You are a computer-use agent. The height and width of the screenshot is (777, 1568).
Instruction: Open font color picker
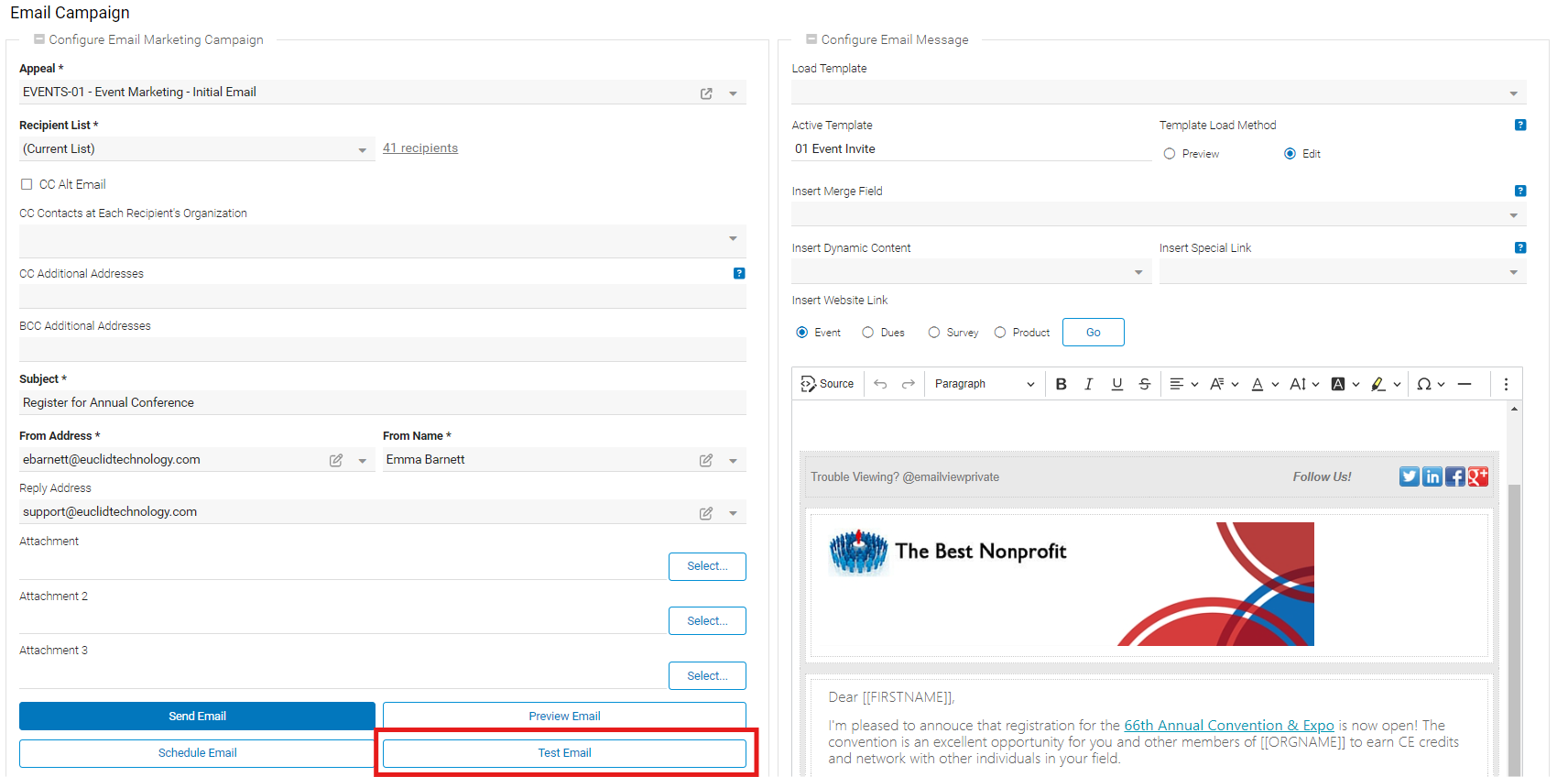pos(1265,384)
